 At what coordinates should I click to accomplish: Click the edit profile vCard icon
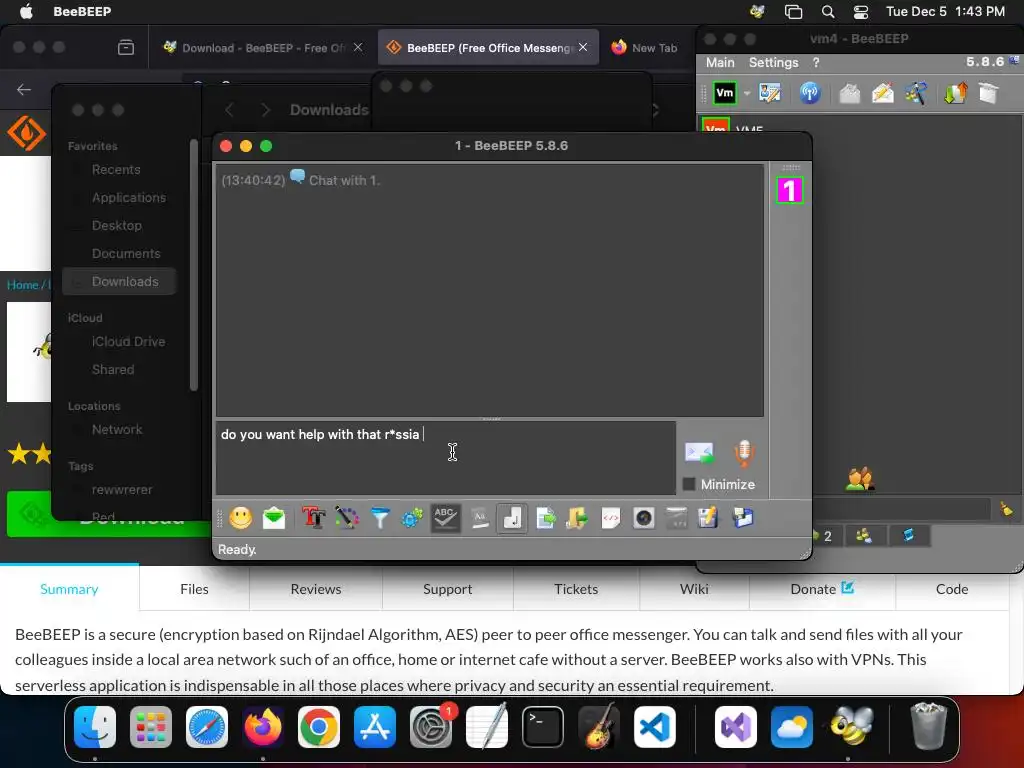coord(770,93)
